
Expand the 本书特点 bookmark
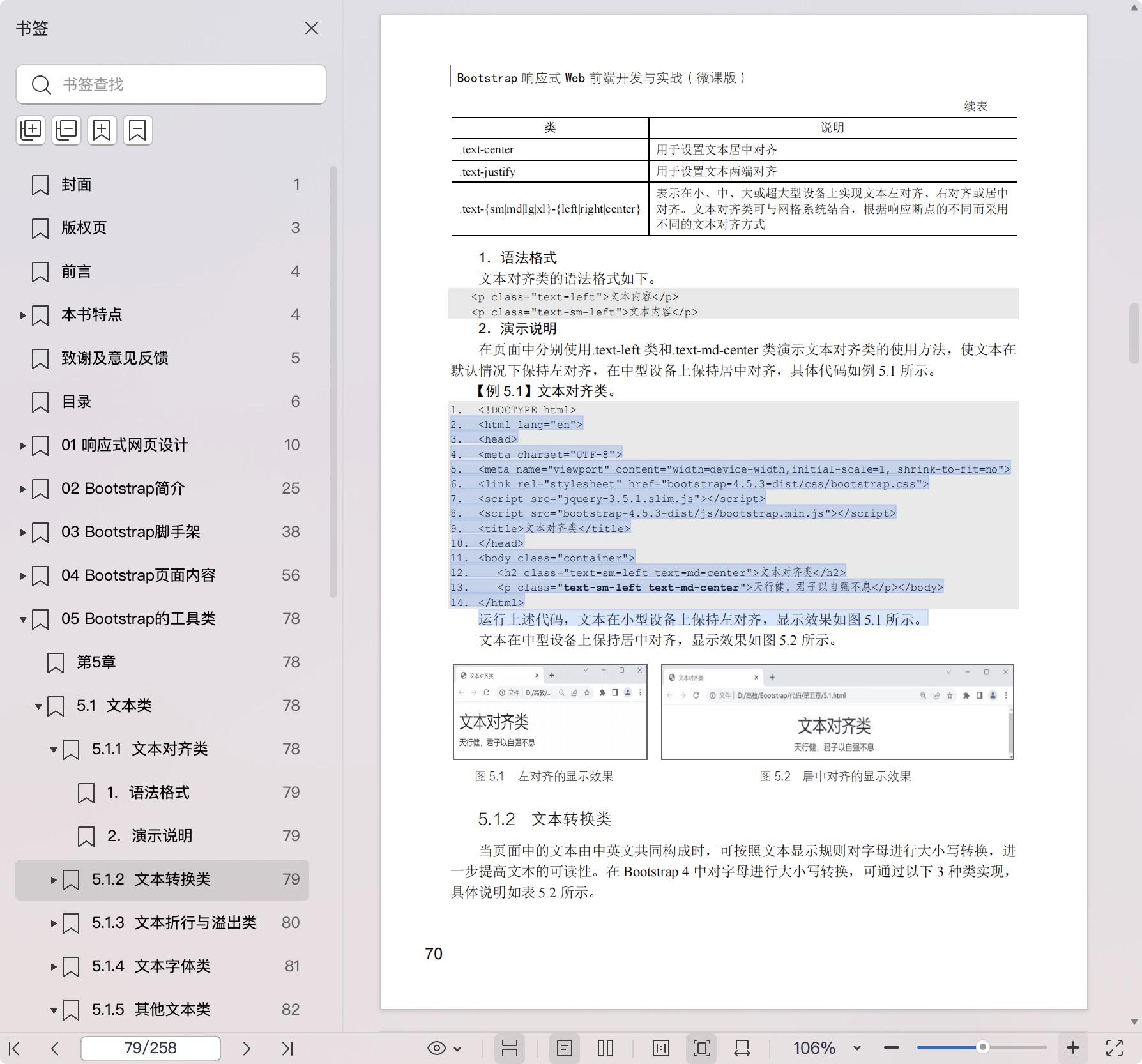23,315
